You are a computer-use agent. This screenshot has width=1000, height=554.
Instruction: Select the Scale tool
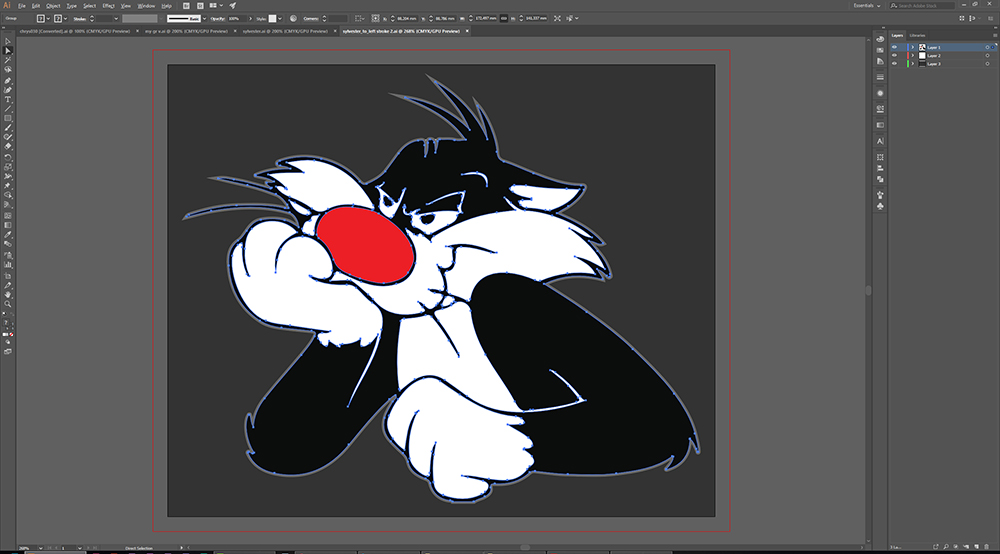point(8,167)
